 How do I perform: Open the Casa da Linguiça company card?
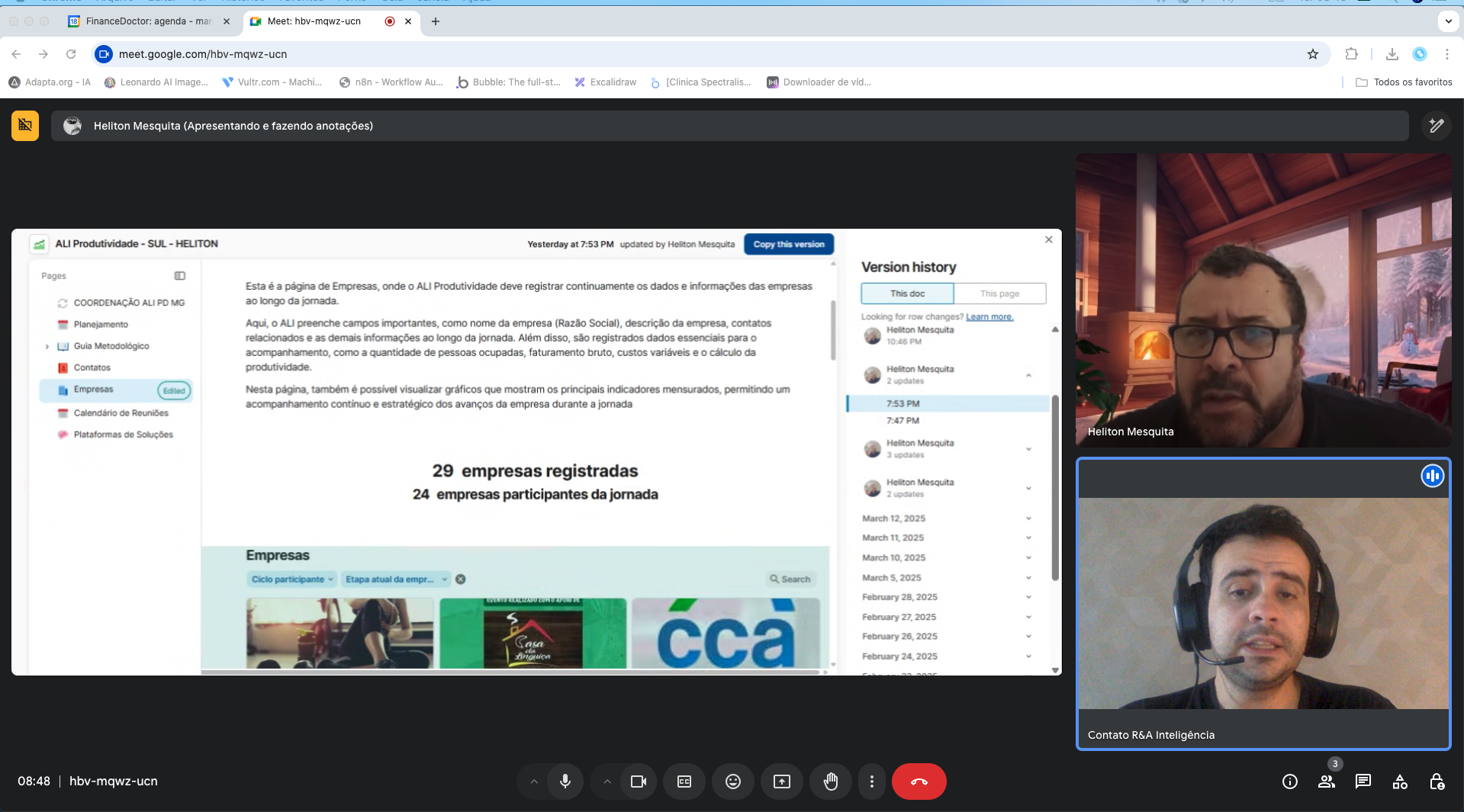click(x=533, y=633)
